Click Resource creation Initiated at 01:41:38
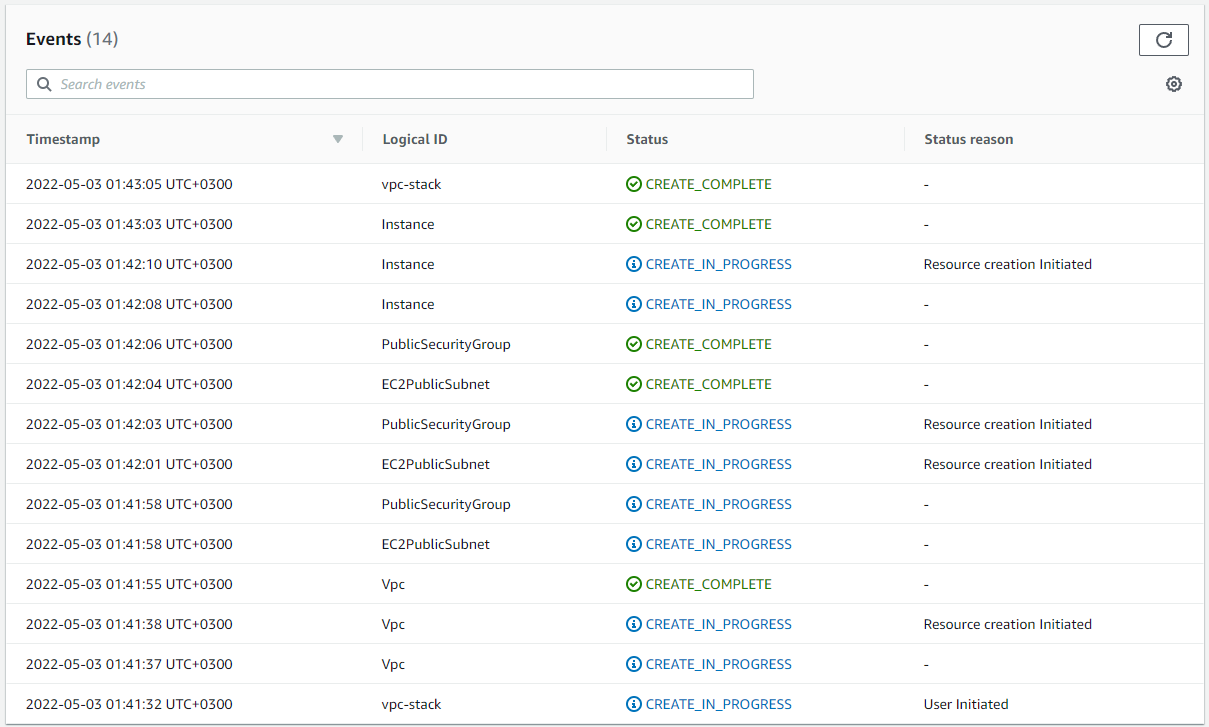The image size is (1209, 727). [x=1008, y=624]
